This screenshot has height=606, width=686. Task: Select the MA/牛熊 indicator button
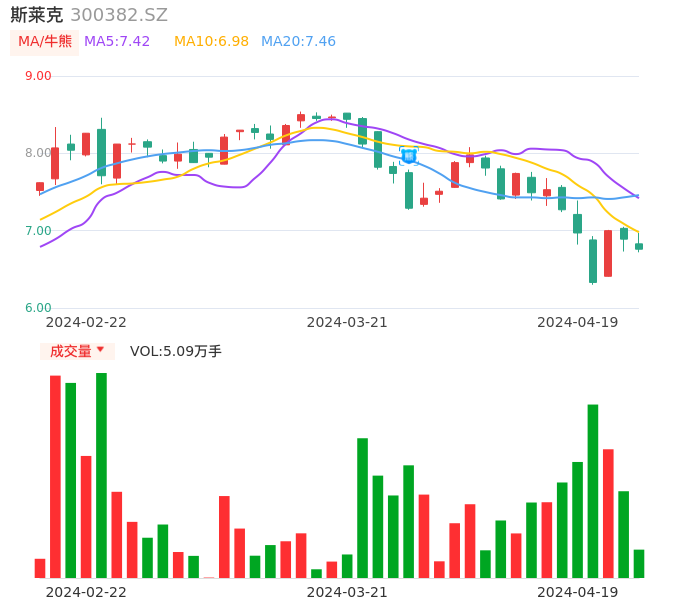point(45,42)
